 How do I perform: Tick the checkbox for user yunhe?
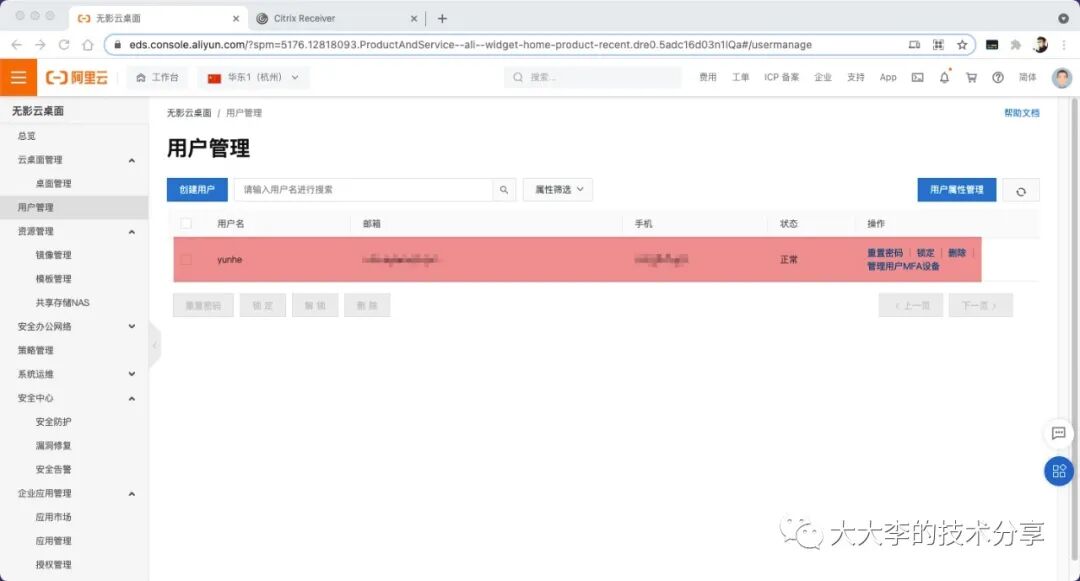point(186,260)
